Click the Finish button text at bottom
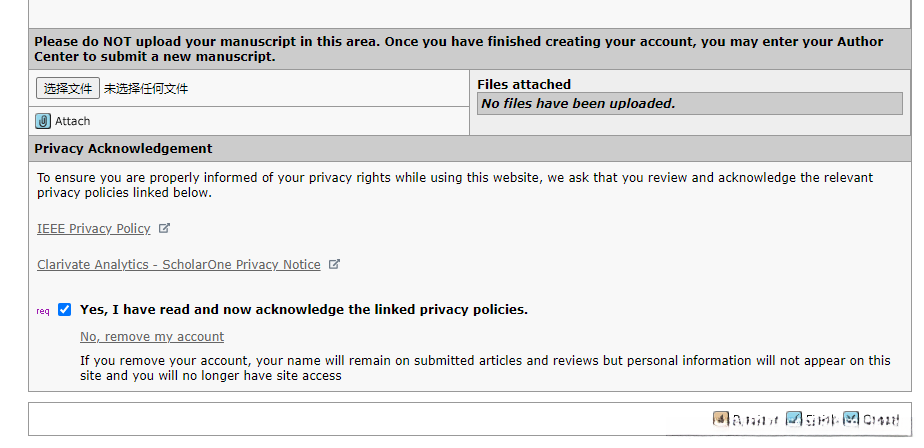This screenshot has height=448, width=924. pos(820,421)
